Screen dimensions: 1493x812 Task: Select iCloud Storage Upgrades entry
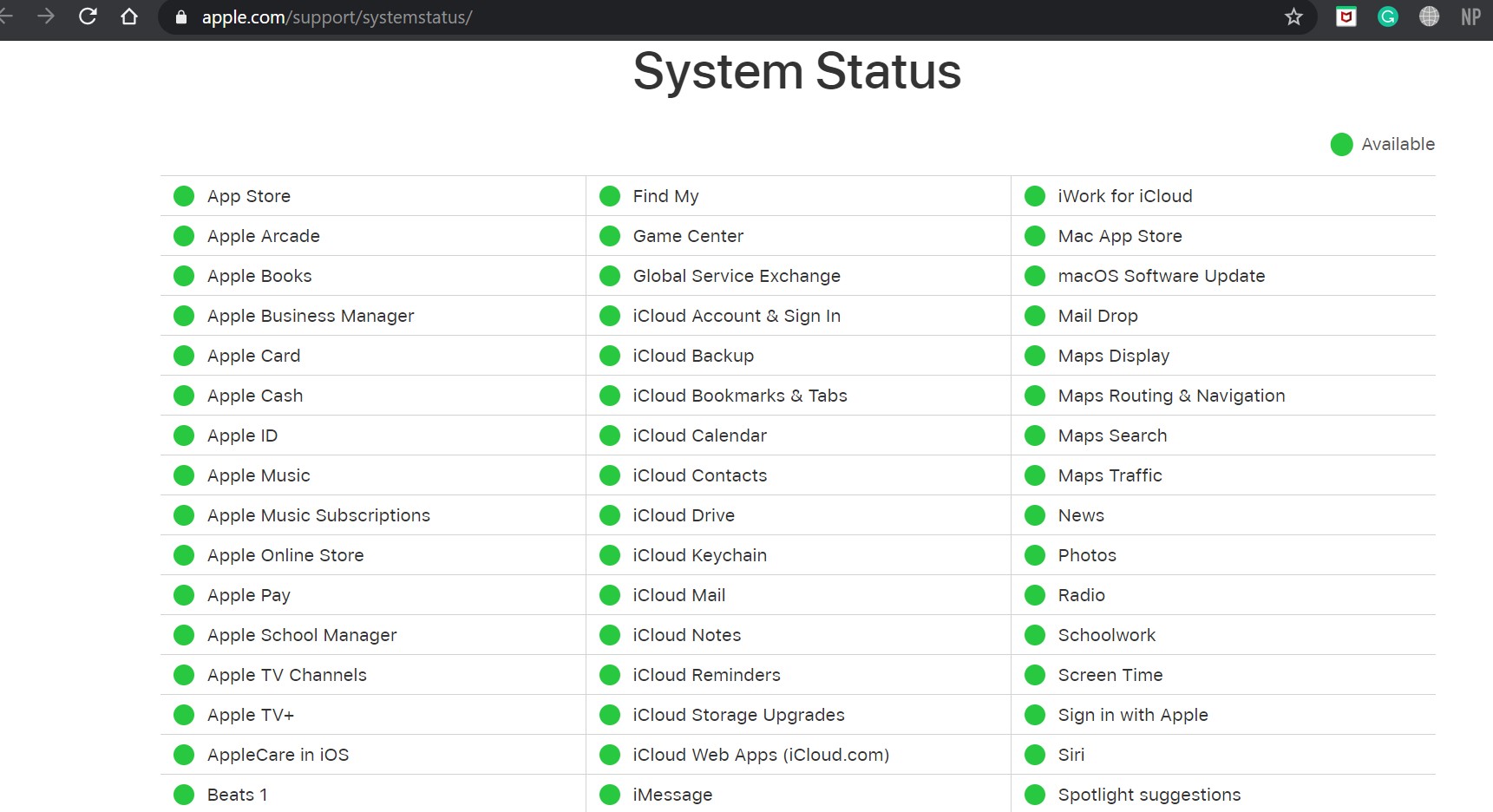click(x=739, y=715)
